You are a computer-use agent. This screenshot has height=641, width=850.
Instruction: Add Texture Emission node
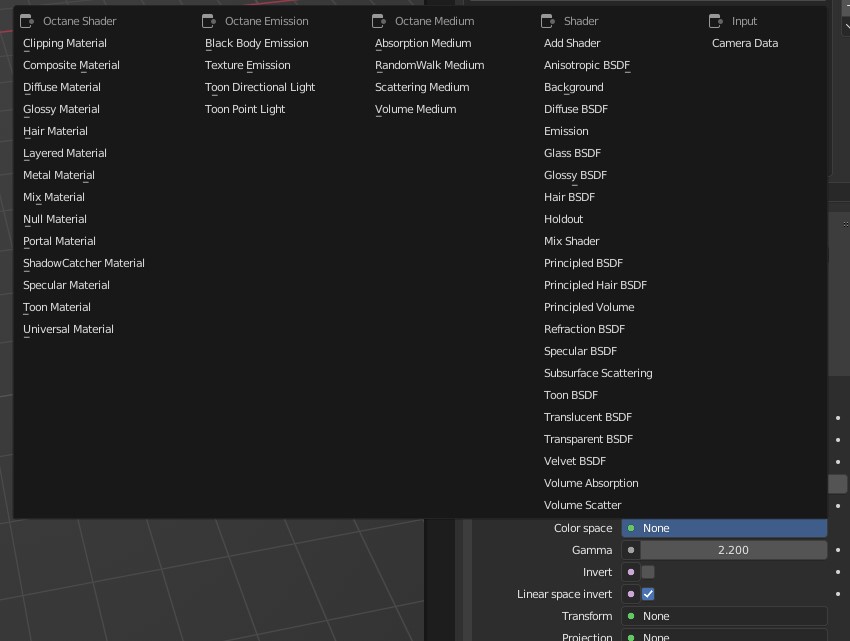point(248,65)
